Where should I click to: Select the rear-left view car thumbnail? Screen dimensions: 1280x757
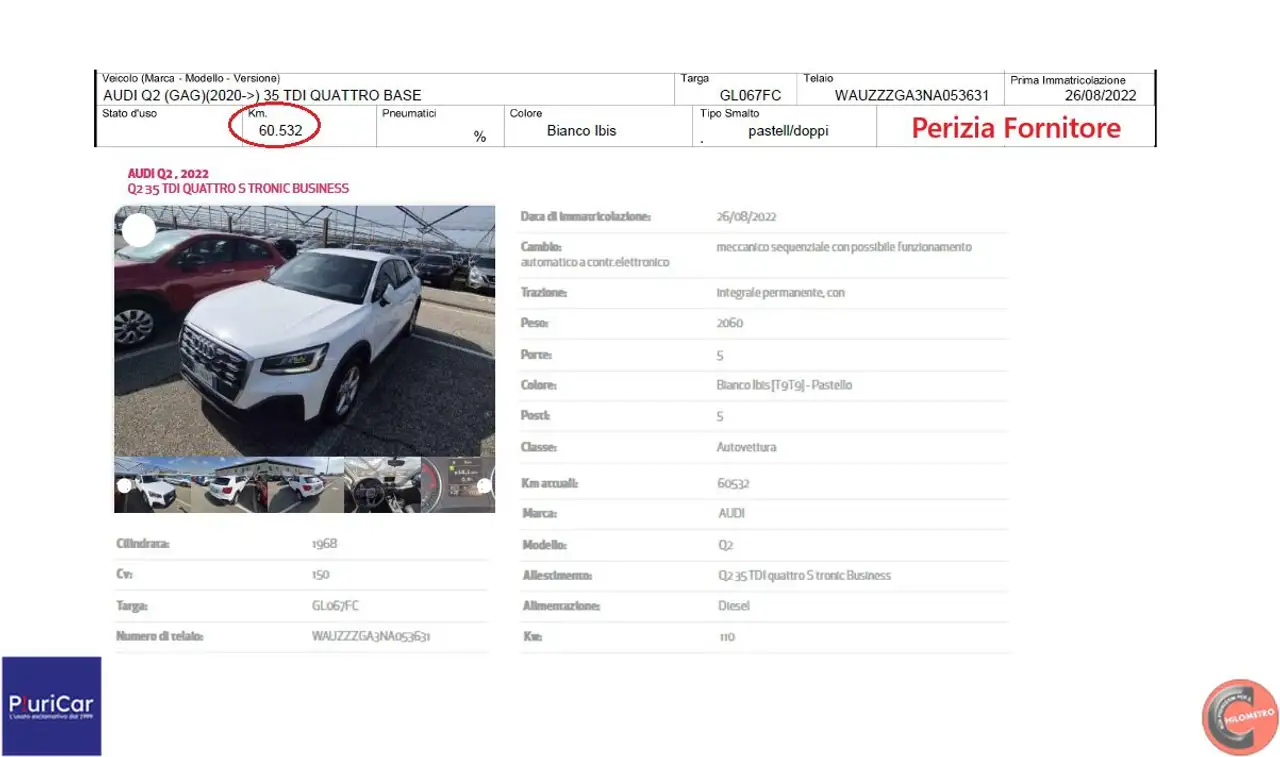pos(229,485)
